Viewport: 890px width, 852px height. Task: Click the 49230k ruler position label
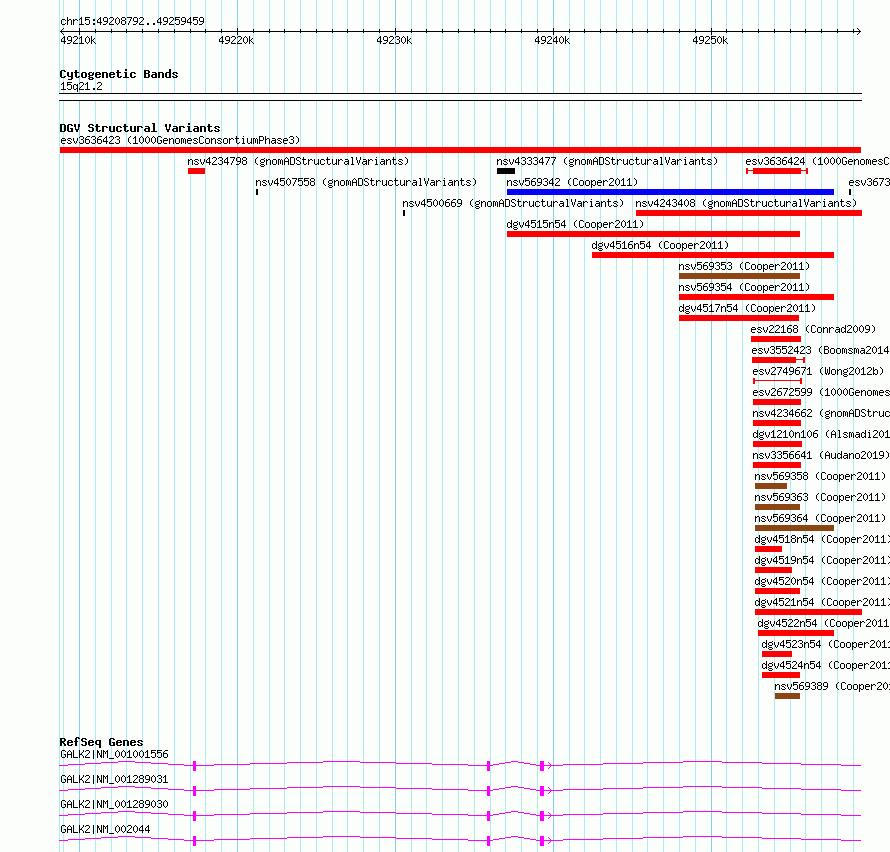coord(394,40)
